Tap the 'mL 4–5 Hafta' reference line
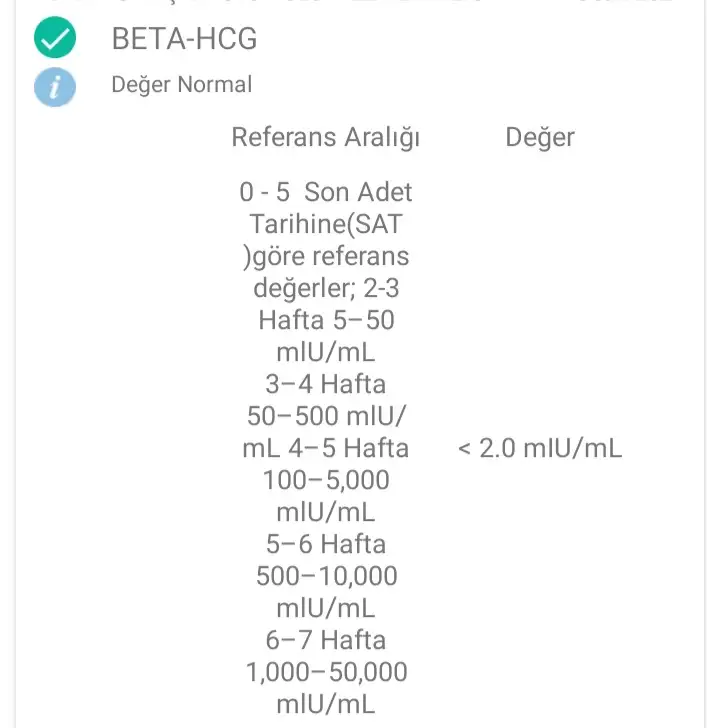The width and height of the screenshot is (720, 728). point(326,448)
